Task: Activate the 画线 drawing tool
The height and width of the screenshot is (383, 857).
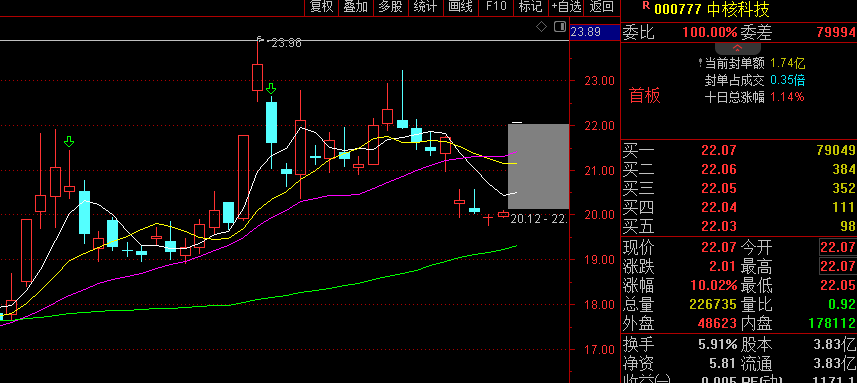Action: tap(460, 7)
